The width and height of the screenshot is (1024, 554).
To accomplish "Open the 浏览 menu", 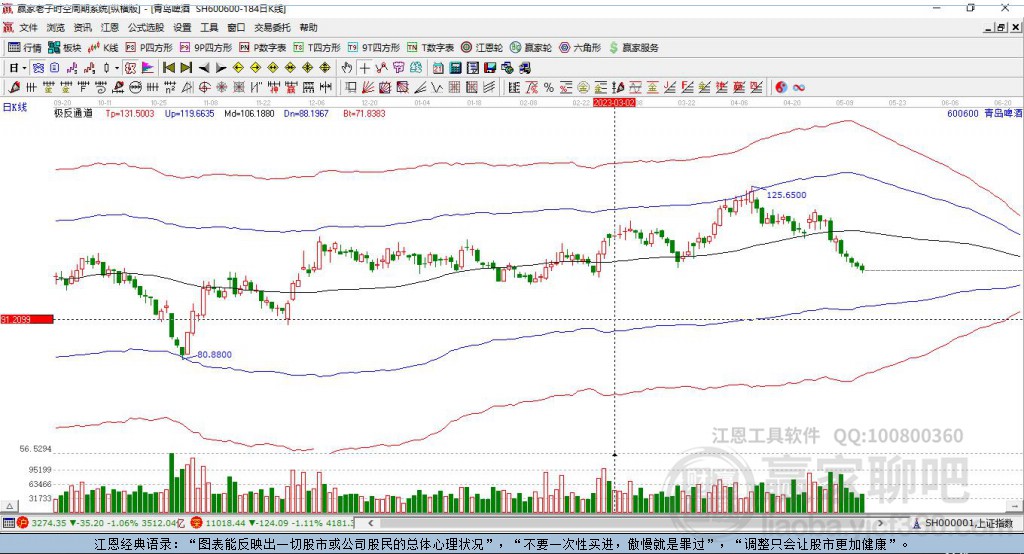I will coord(56,27).
